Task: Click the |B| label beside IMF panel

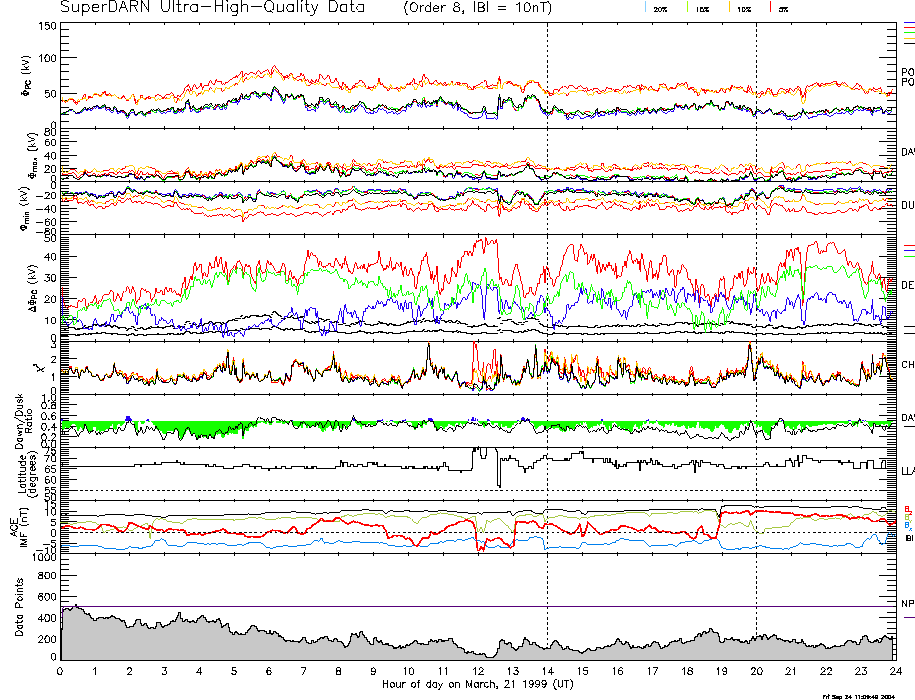Action: click(x=908, y=538)
